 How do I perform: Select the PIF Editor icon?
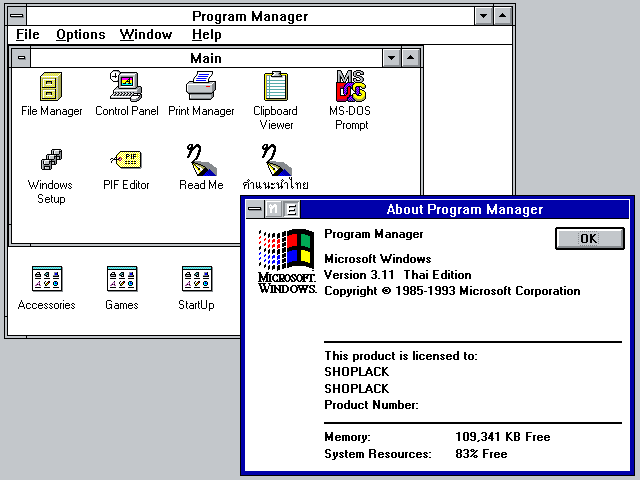(126, 160)
